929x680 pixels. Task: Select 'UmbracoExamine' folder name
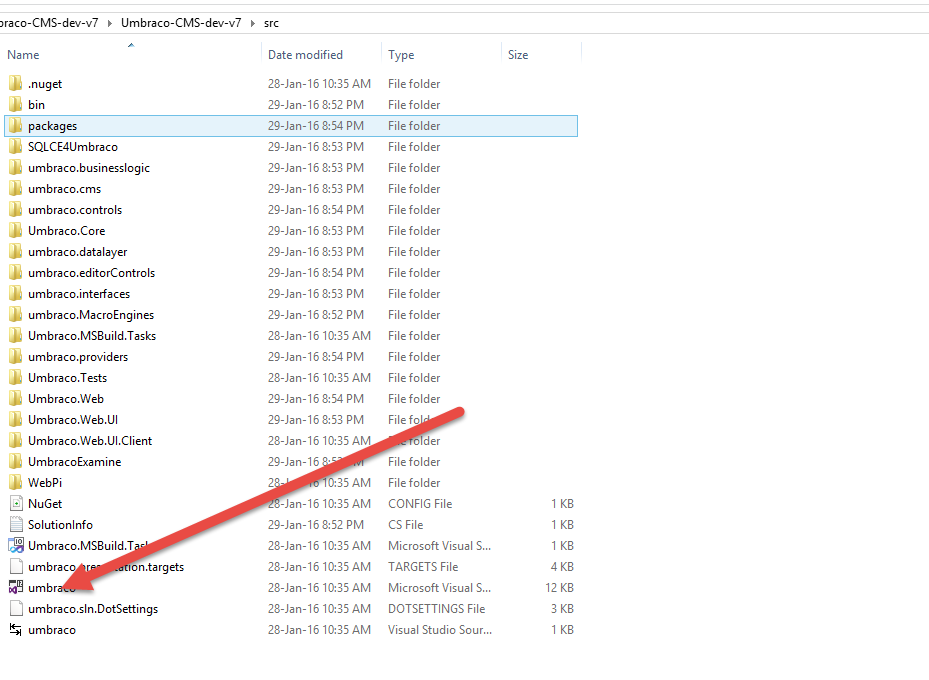click(75, 462)
